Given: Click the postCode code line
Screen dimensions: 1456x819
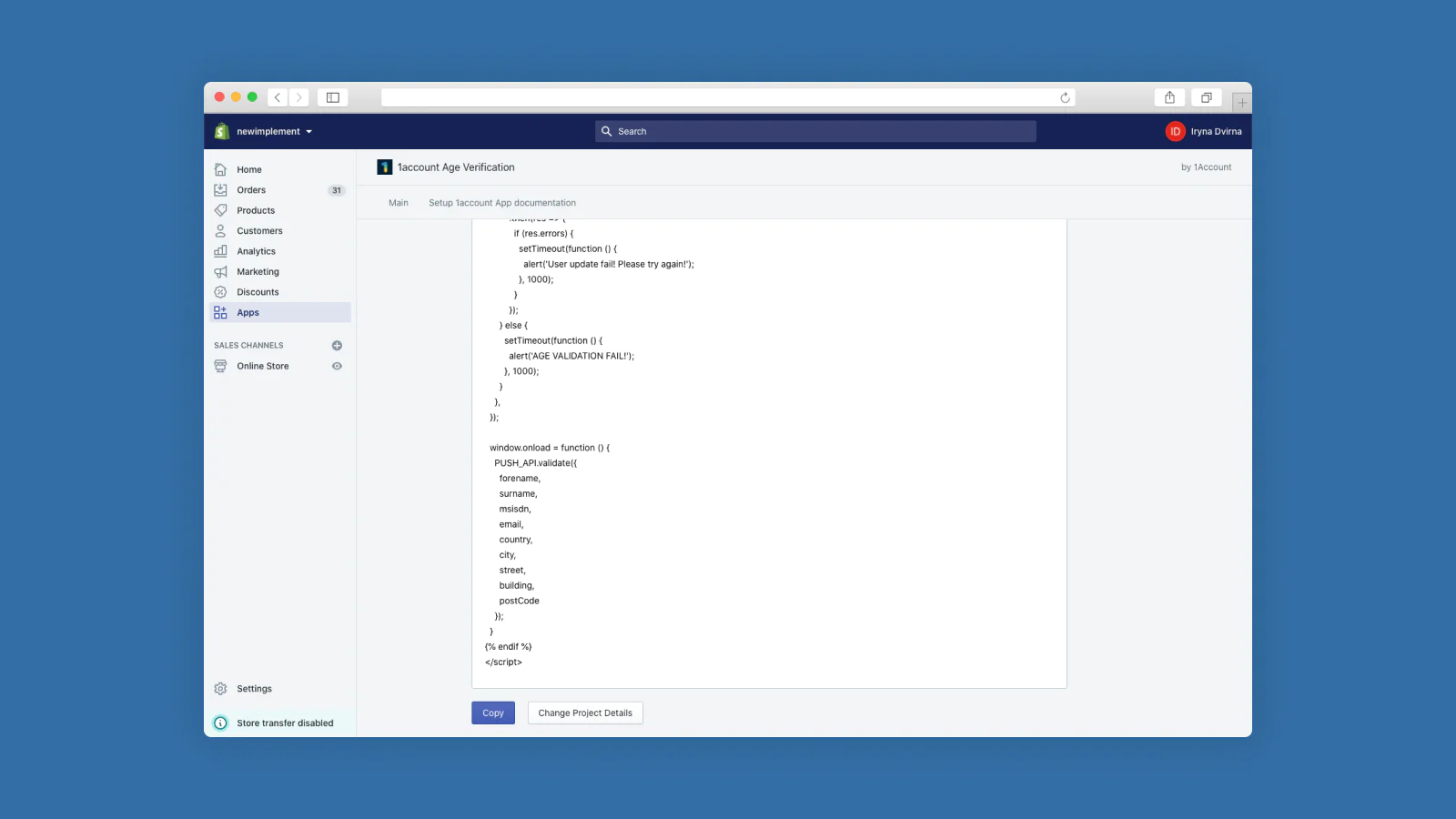Looking at the screenshot, I should point(519,601).
